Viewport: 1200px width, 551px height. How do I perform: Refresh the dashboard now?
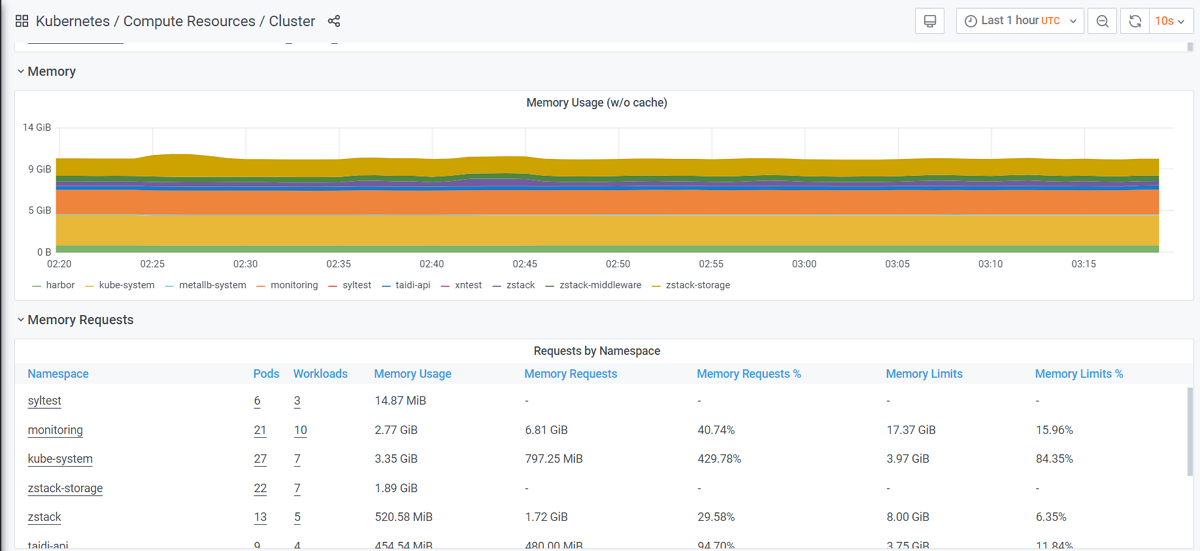coord(1135,21)
